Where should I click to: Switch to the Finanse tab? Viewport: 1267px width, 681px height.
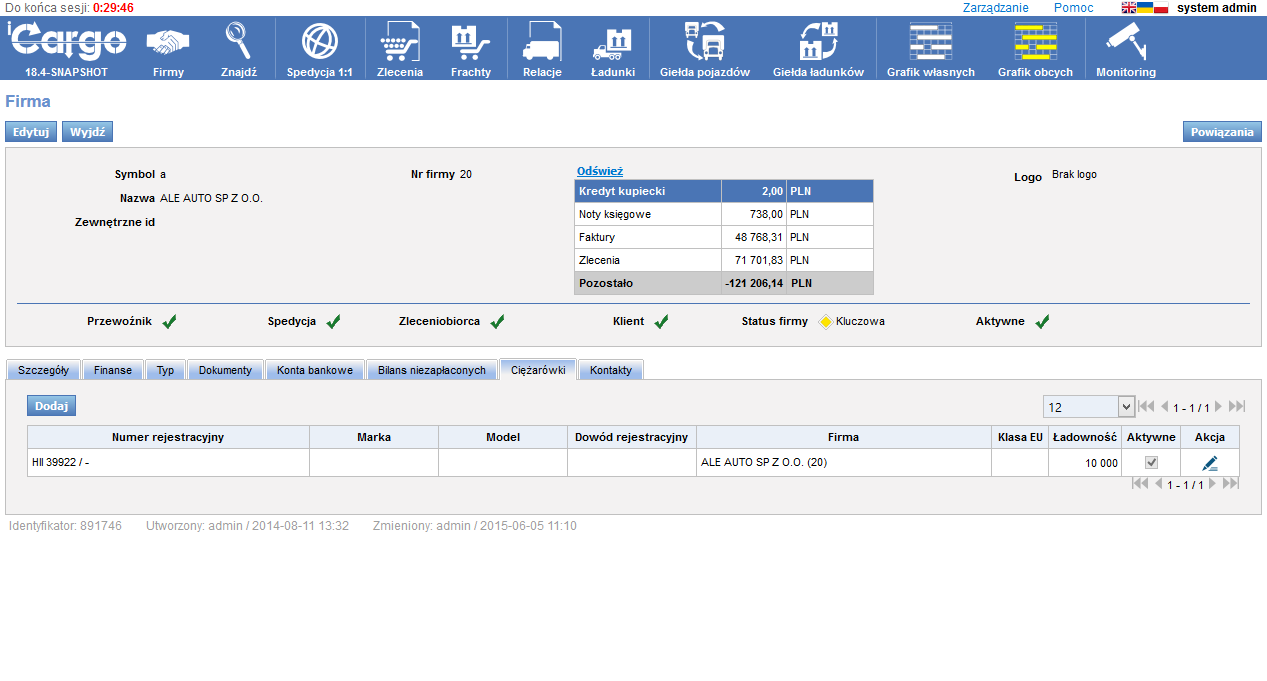click(113, 370)
